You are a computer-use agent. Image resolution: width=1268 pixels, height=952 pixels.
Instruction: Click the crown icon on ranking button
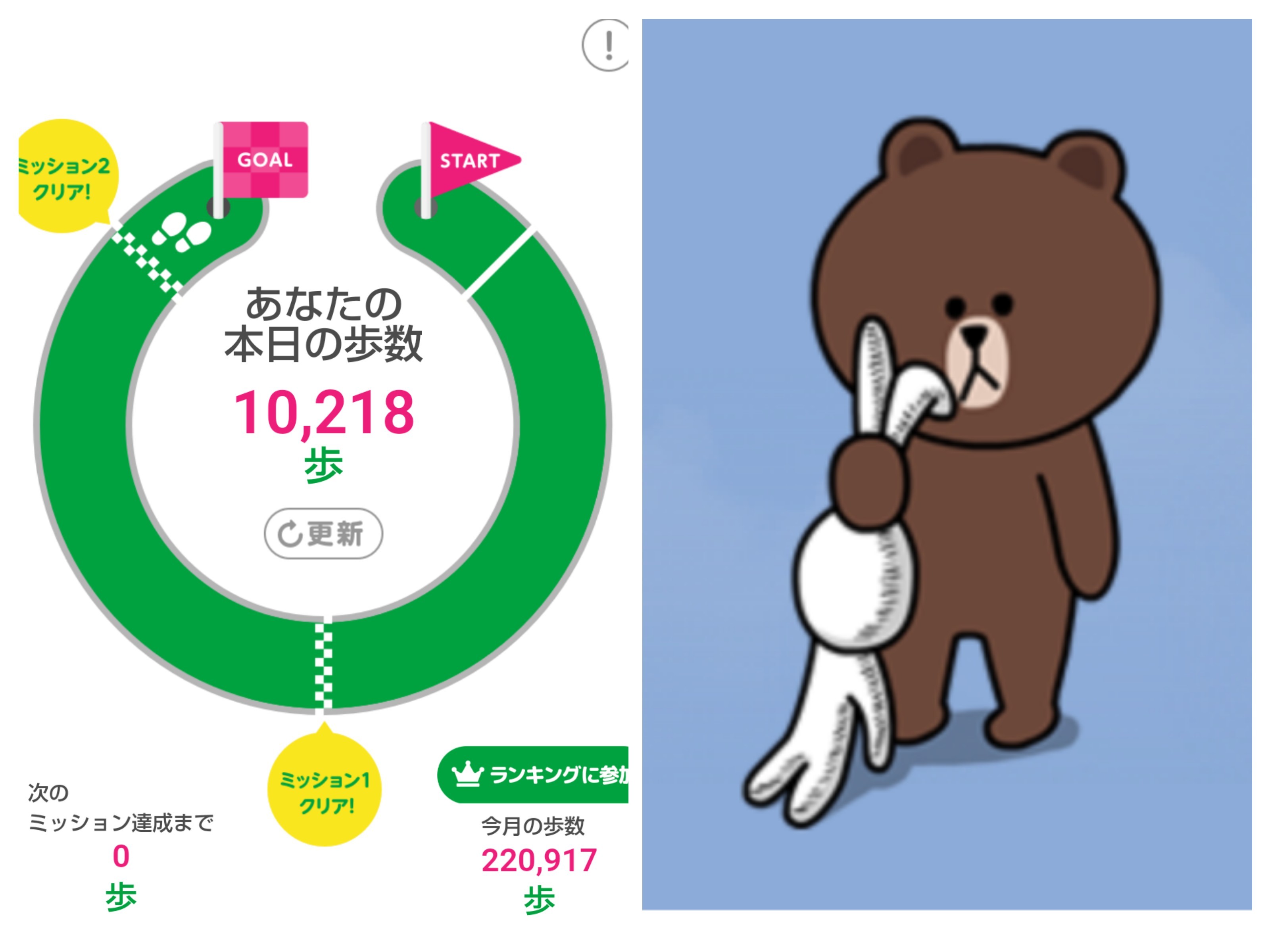click(x=467, y=774)
